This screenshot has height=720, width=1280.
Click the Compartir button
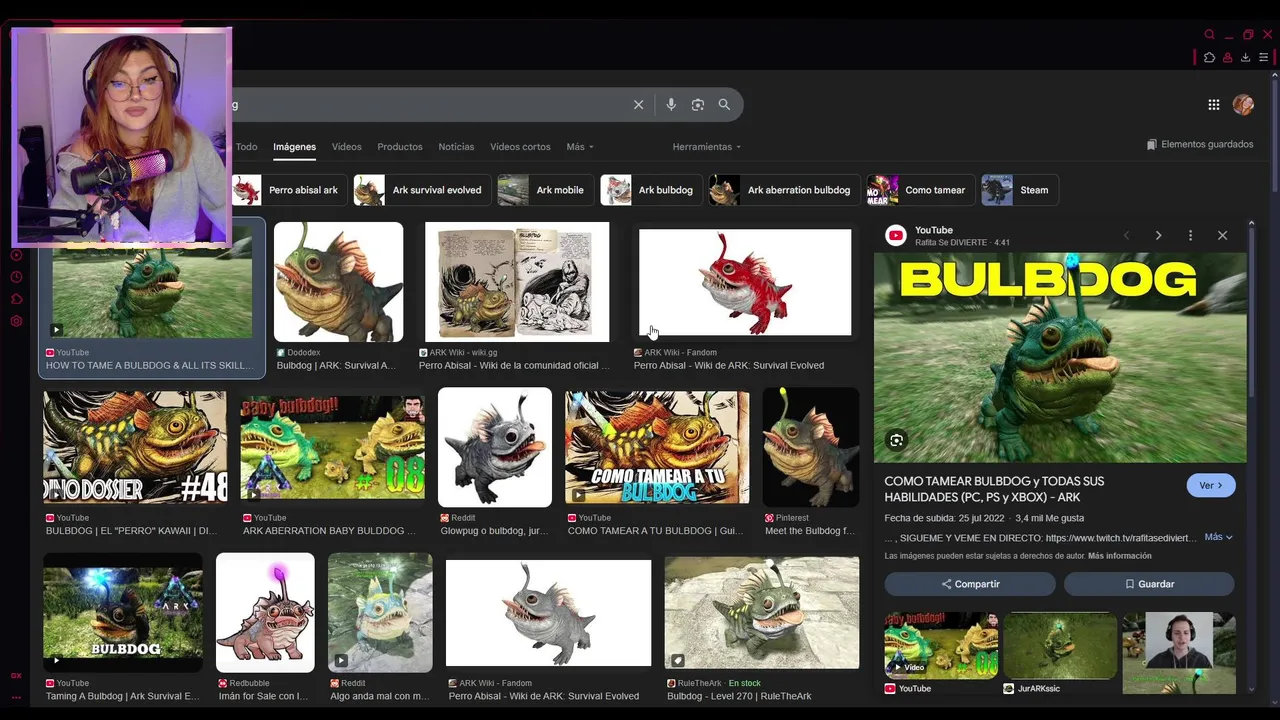(970, 584)
